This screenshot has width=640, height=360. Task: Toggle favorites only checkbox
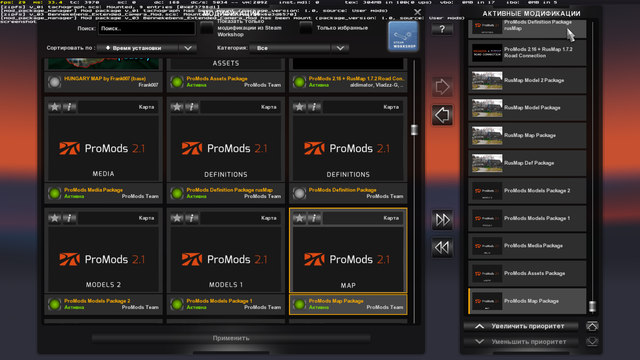coord(306,28)
